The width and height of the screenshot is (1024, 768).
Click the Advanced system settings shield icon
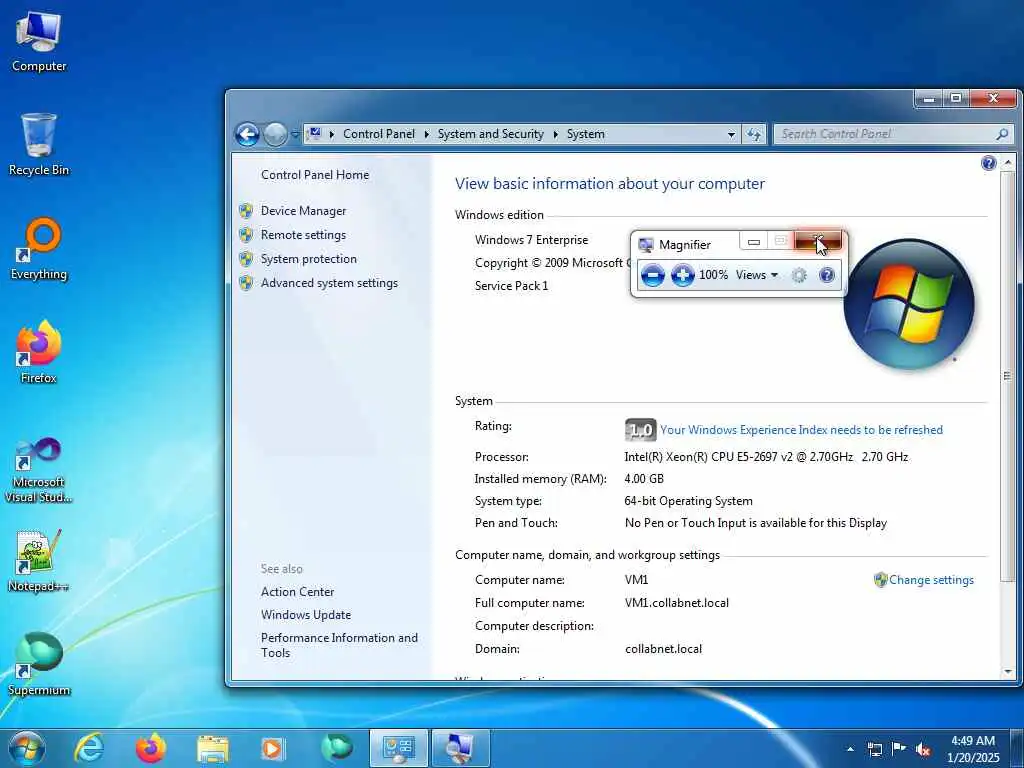click(x=246, y=283)
